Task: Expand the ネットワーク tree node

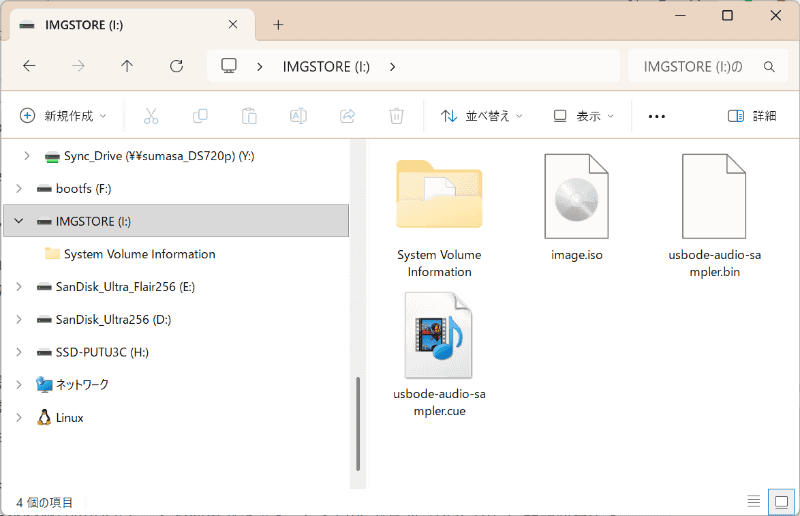Action: tap(19, 385)
